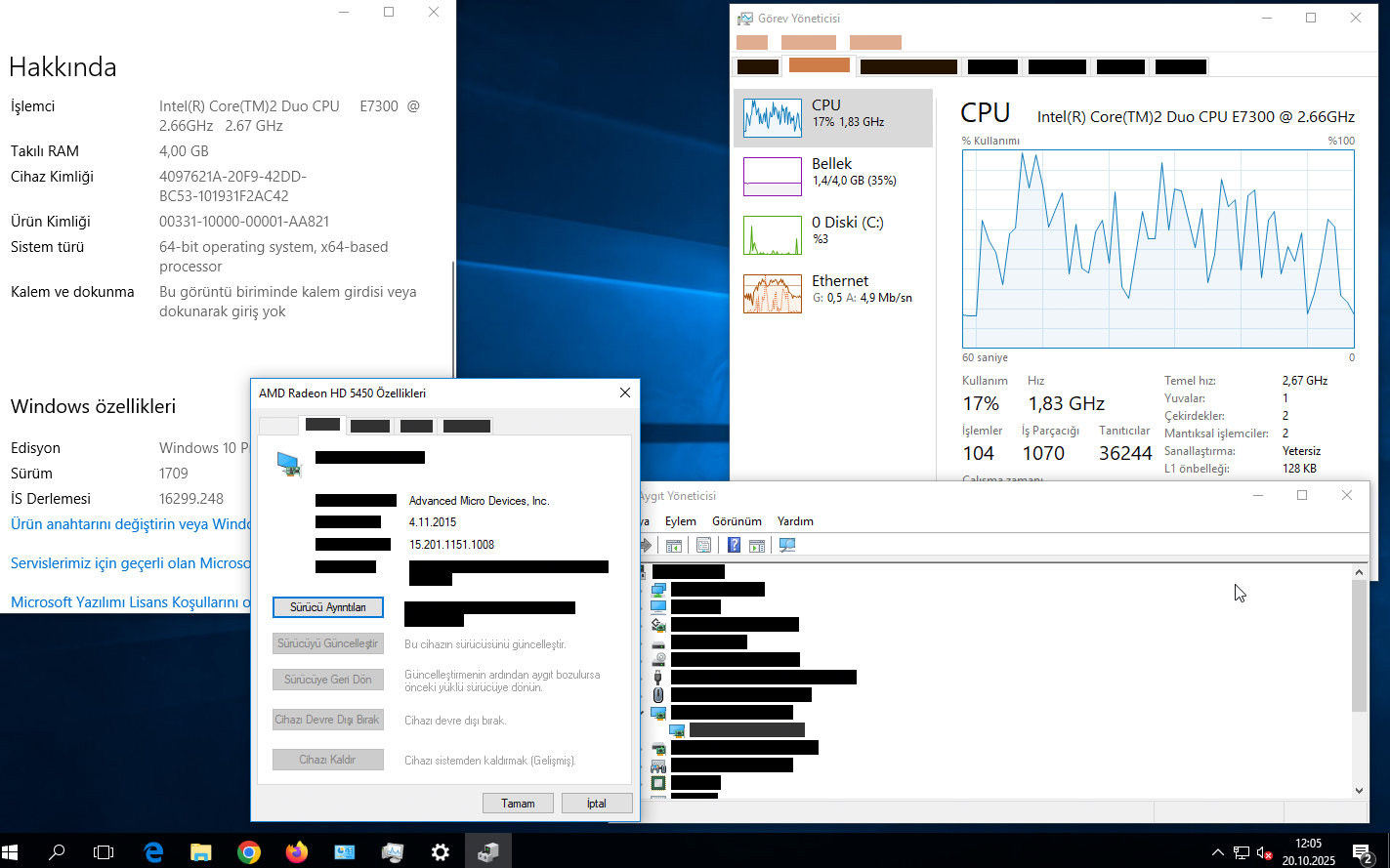Launch Firefox from the taskbar

point(297,851)
